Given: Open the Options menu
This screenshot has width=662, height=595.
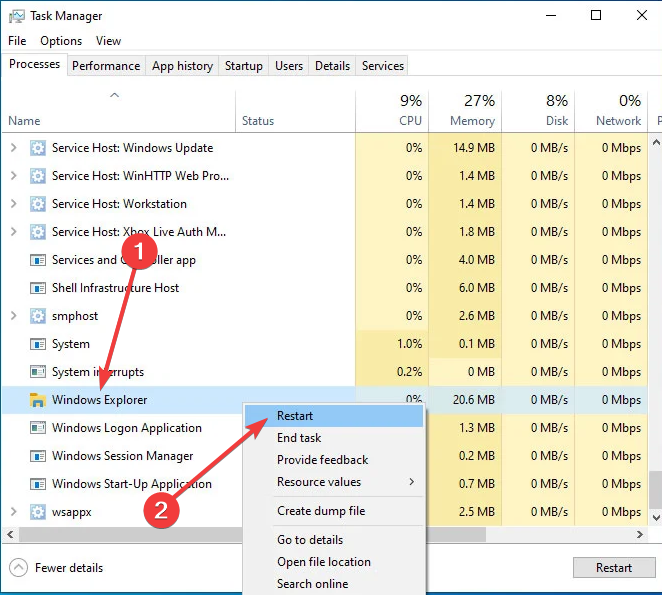Looking at the screenshot, I should tap(61, 41).
